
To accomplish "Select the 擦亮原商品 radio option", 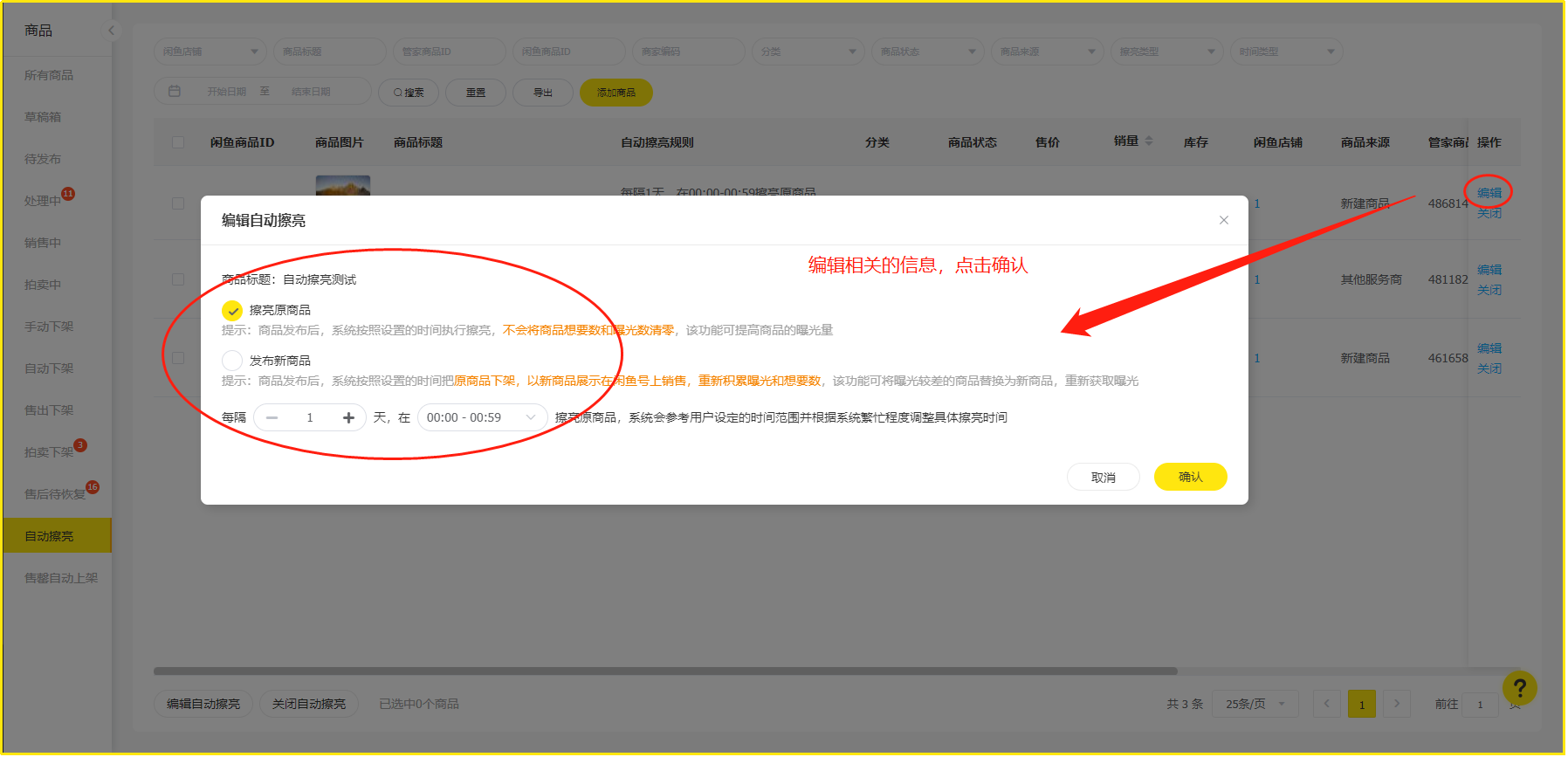I will click(x=232, y=310).
